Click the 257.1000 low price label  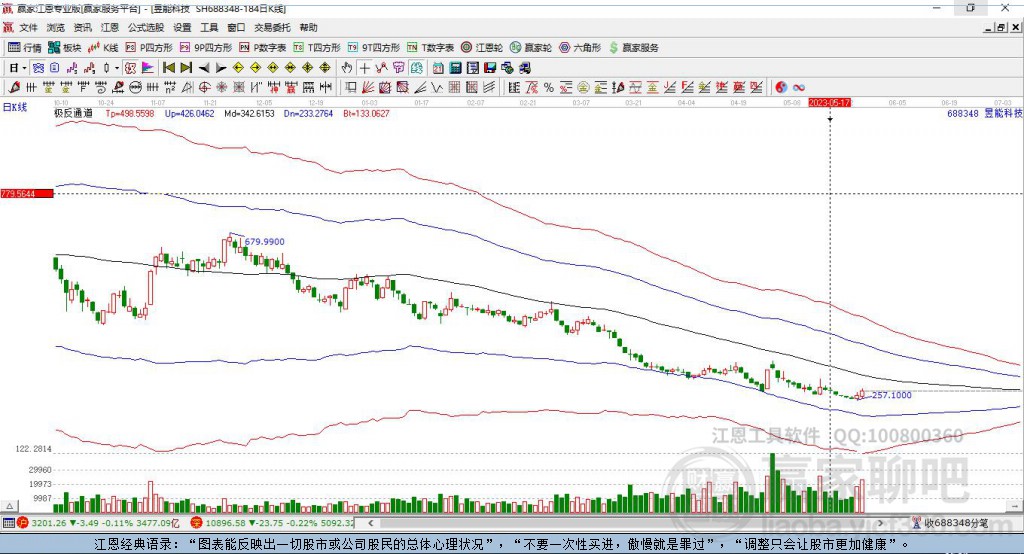[892, 395]
